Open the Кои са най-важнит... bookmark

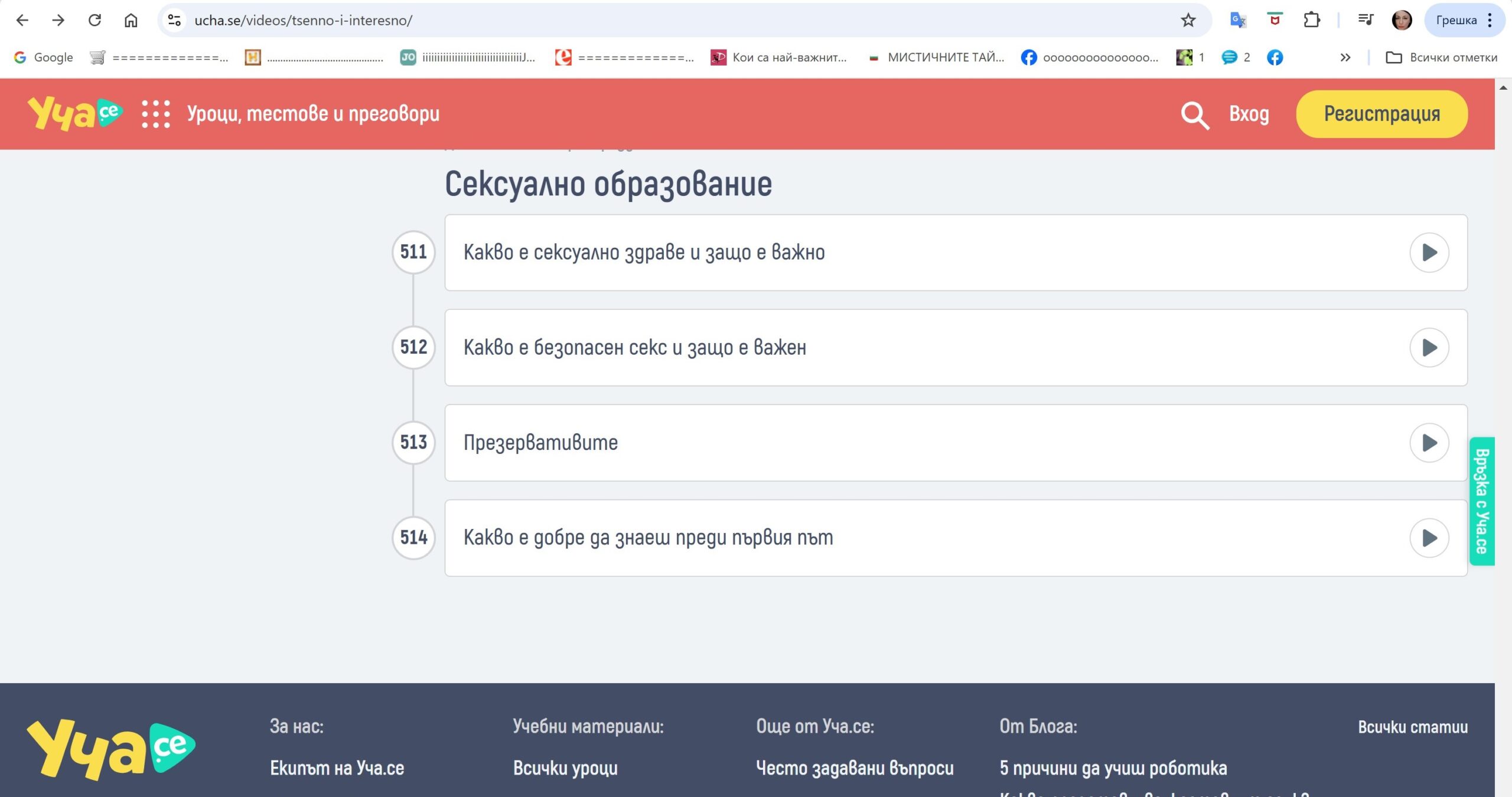coord(778,57)
